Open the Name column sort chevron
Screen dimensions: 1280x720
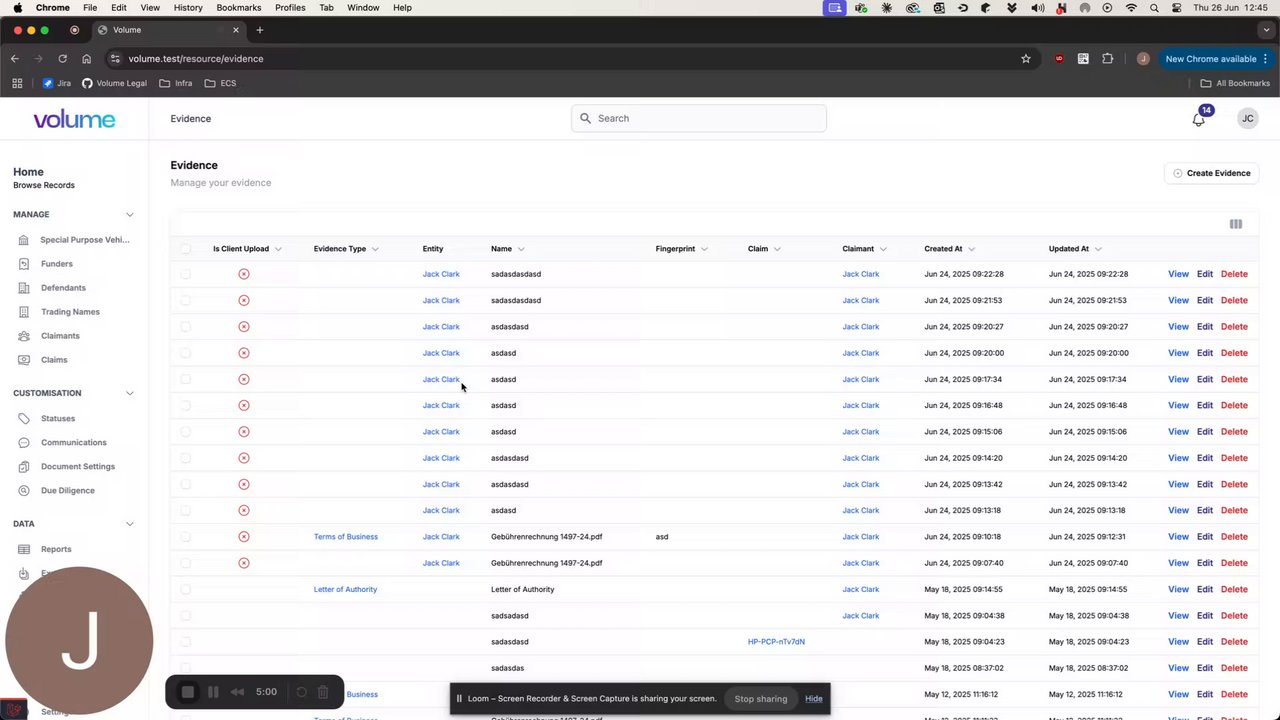(521, 249)
